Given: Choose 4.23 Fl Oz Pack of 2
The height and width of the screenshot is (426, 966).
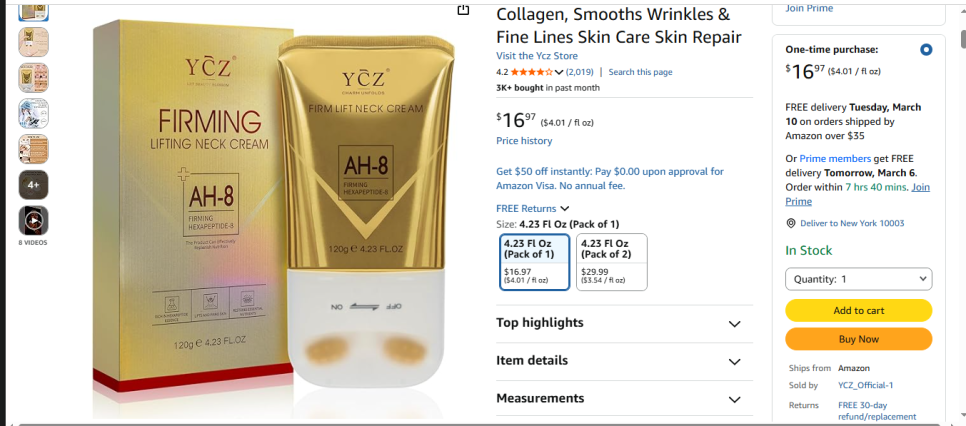Looking at the screenshot, I should click(x=612, y=262).
